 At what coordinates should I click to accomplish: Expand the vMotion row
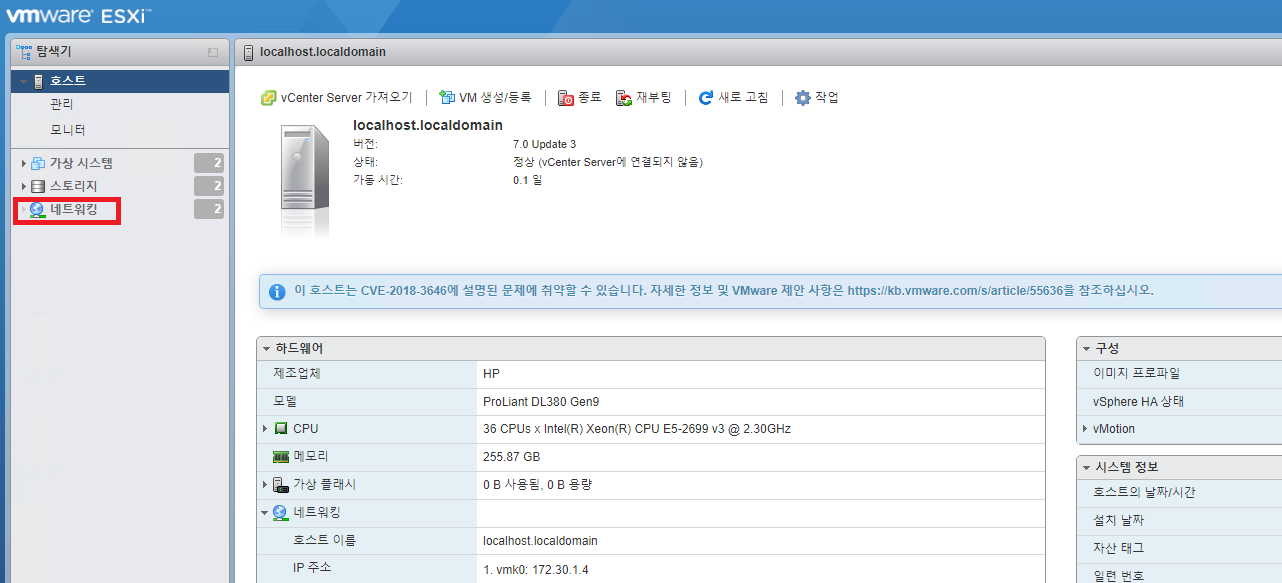click(x=1085, y=429)
